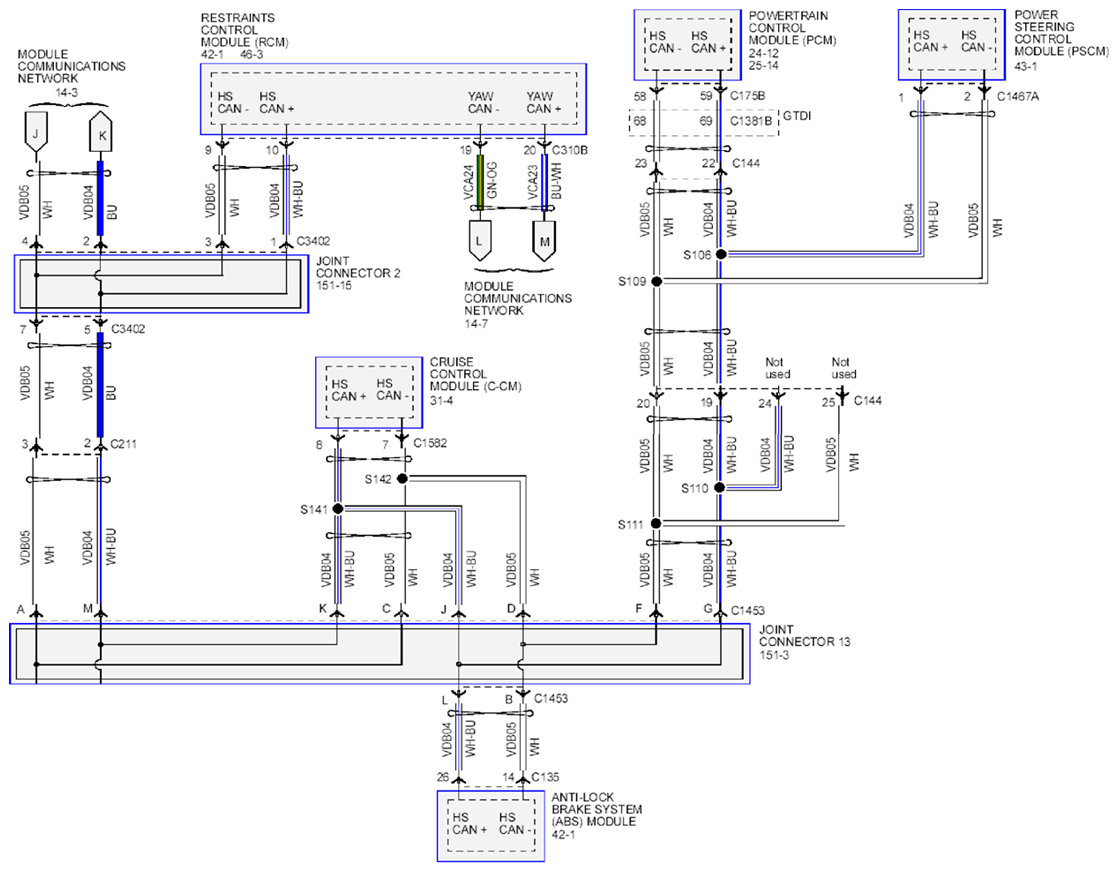Click splice label S109
1118x872 pixels.
(632, 282)
